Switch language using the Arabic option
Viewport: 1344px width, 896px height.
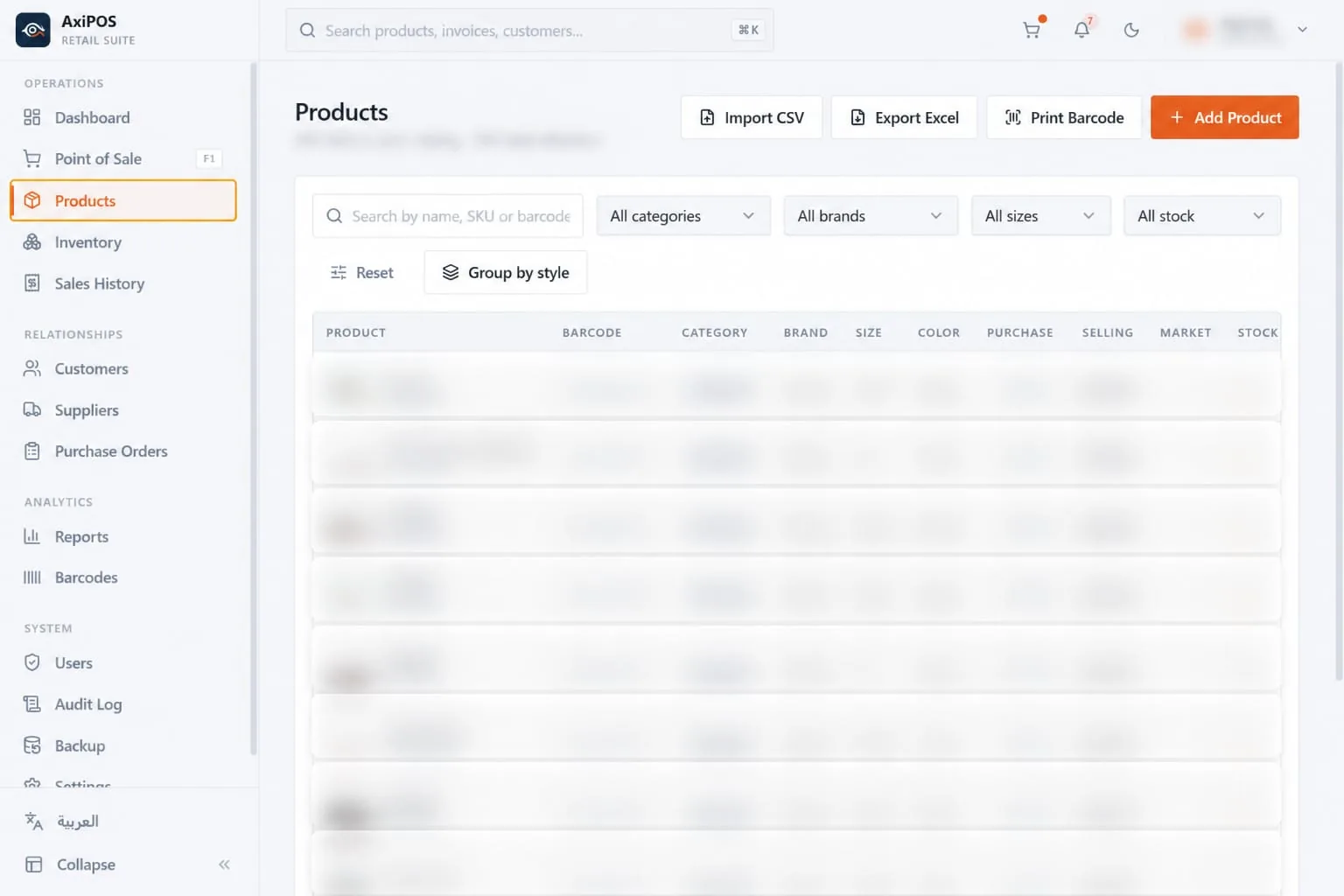click(77, 821)
